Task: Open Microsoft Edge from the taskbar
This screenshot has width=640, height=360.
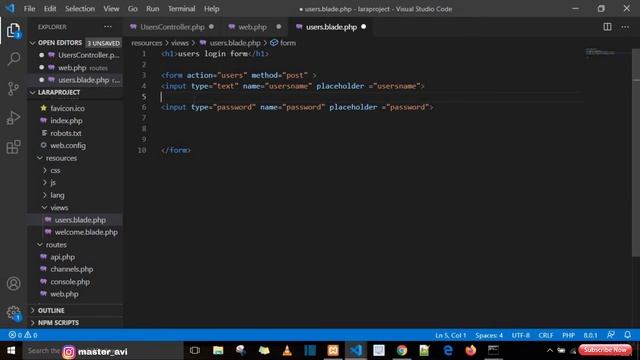Action: tap(448, 350)
